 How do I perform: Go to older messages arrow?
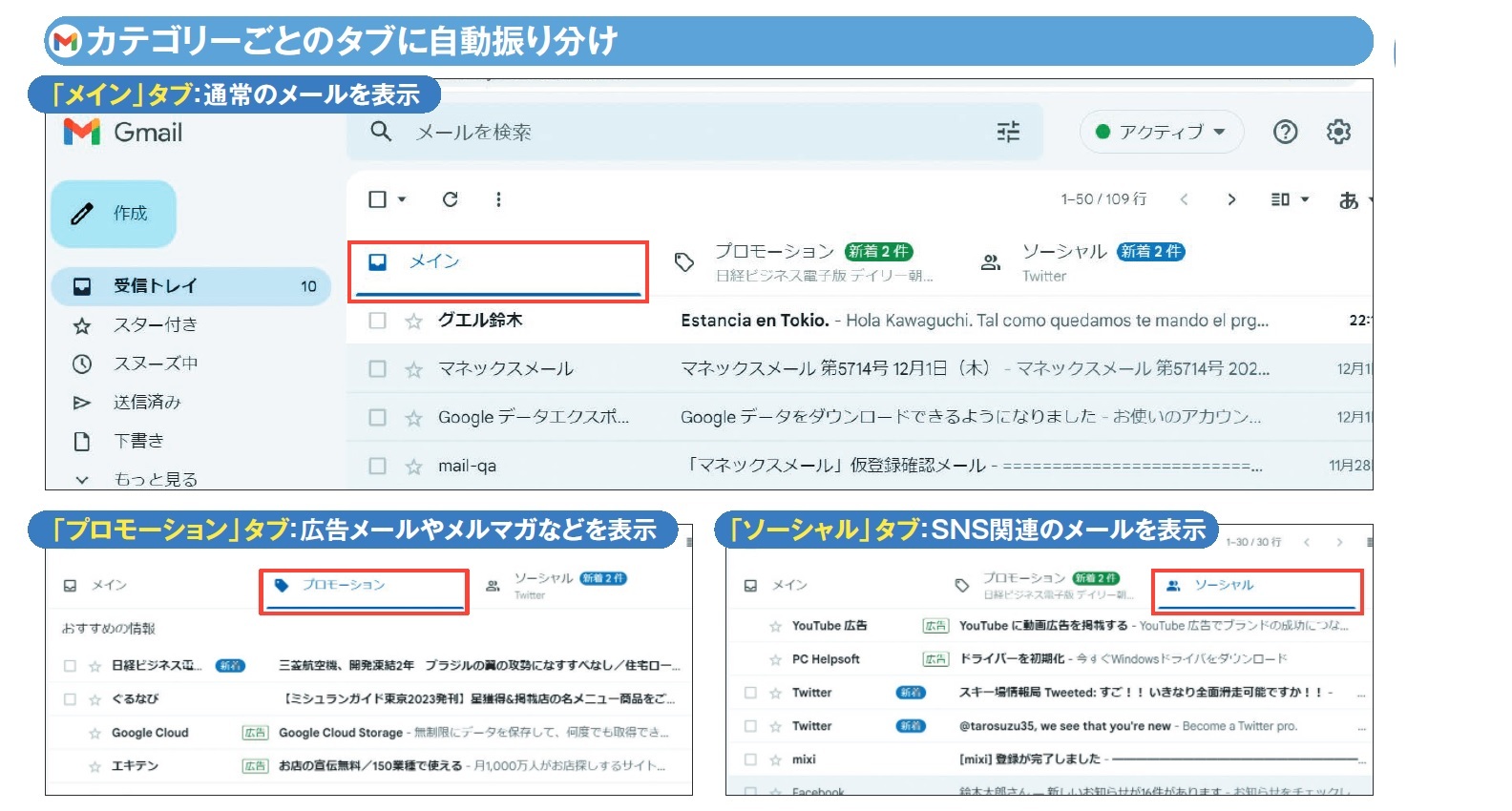[x=1231, y=199]
